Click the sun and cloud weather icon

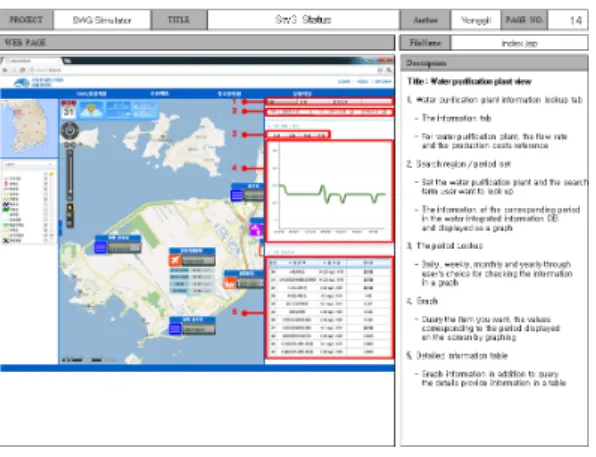(x=91, y=109)
